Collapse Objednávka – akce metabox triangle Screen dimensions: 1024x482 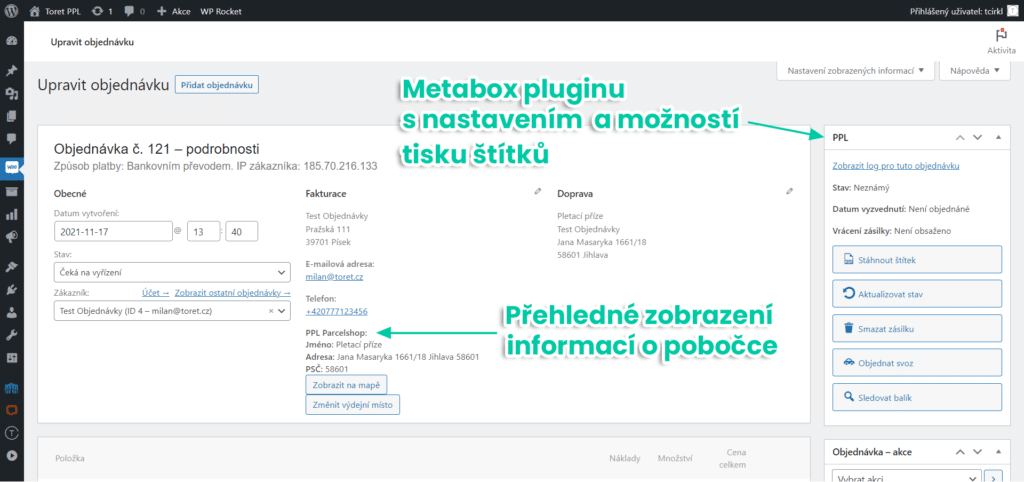click(998, 452)
